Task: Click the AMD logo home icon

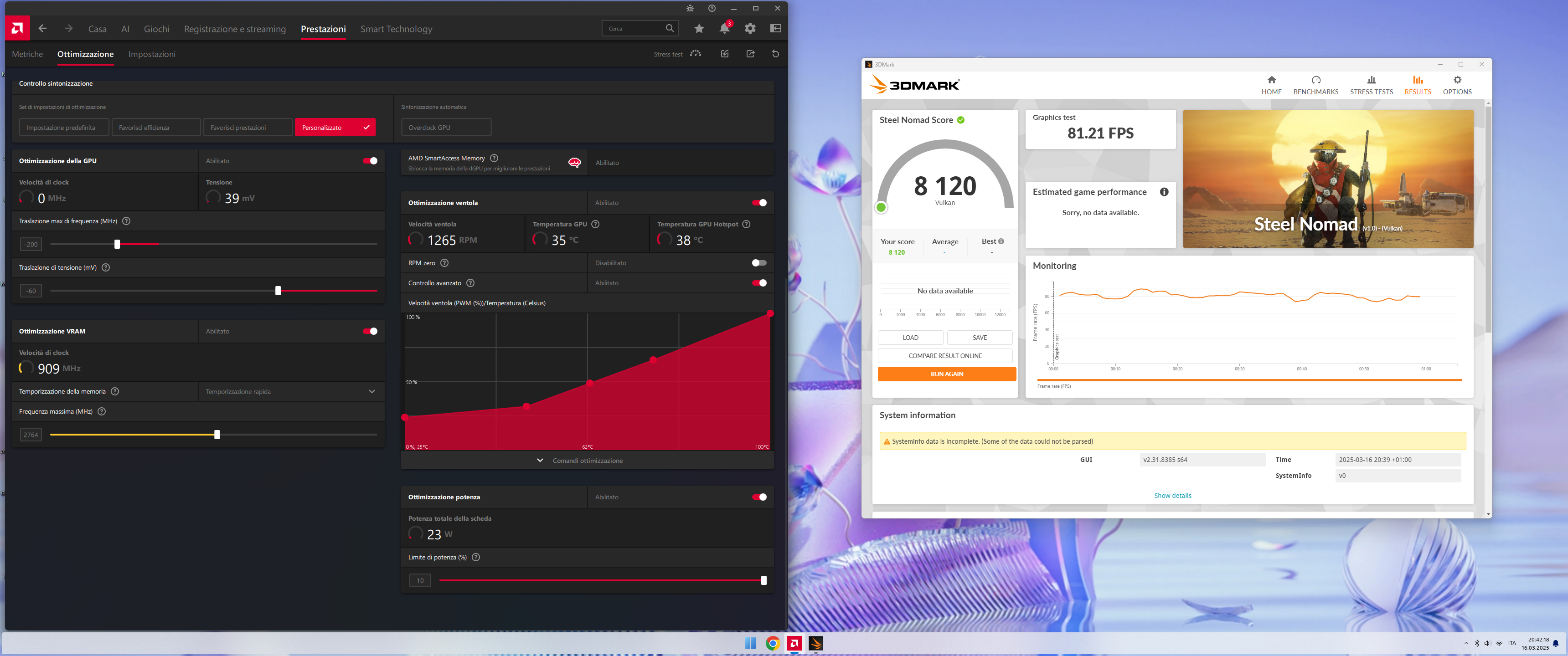Action: pyautogui.click(x=17, y=28)
